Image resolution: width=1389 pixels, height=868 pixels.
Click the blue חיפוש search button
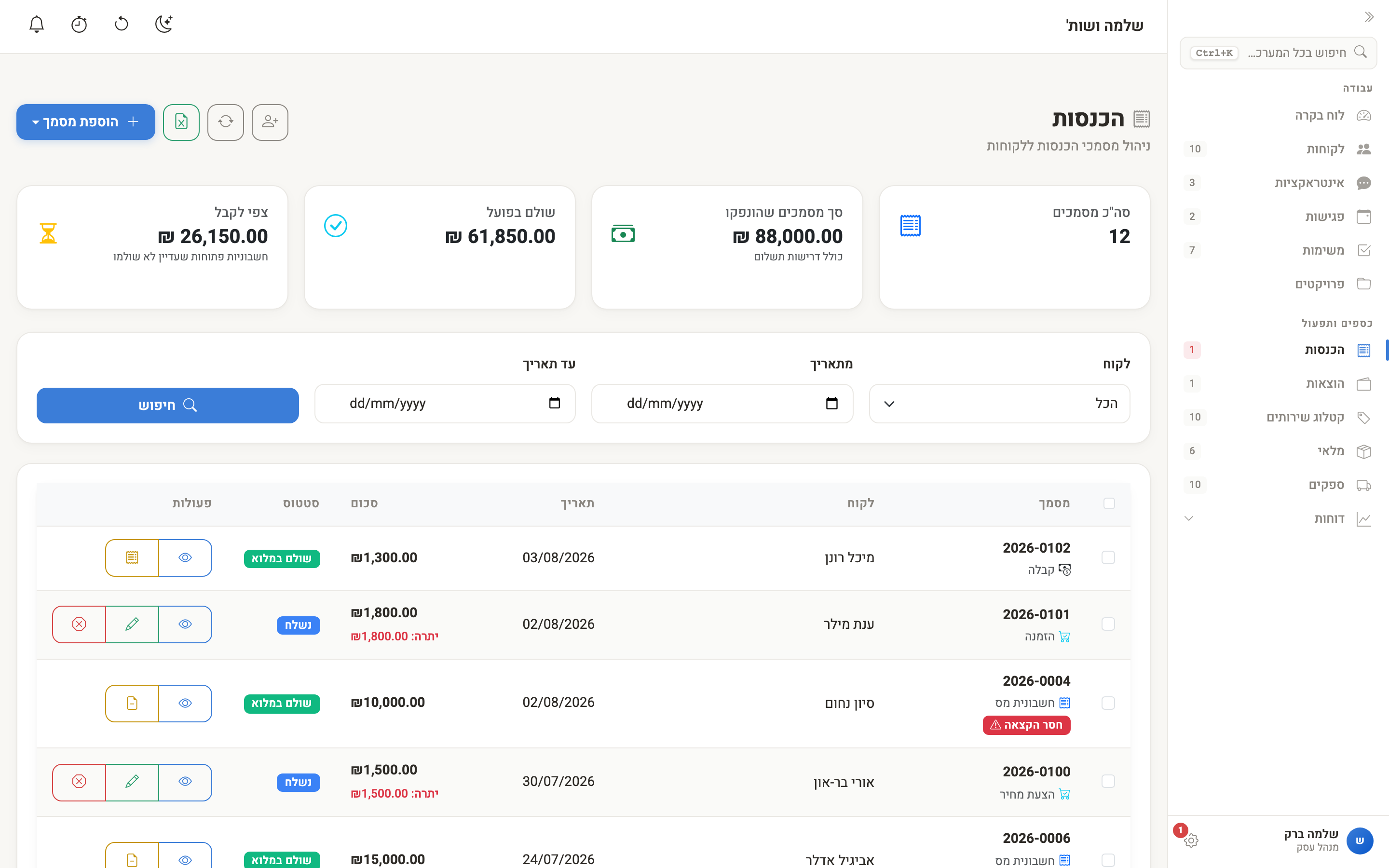click(x=168, y=405)
